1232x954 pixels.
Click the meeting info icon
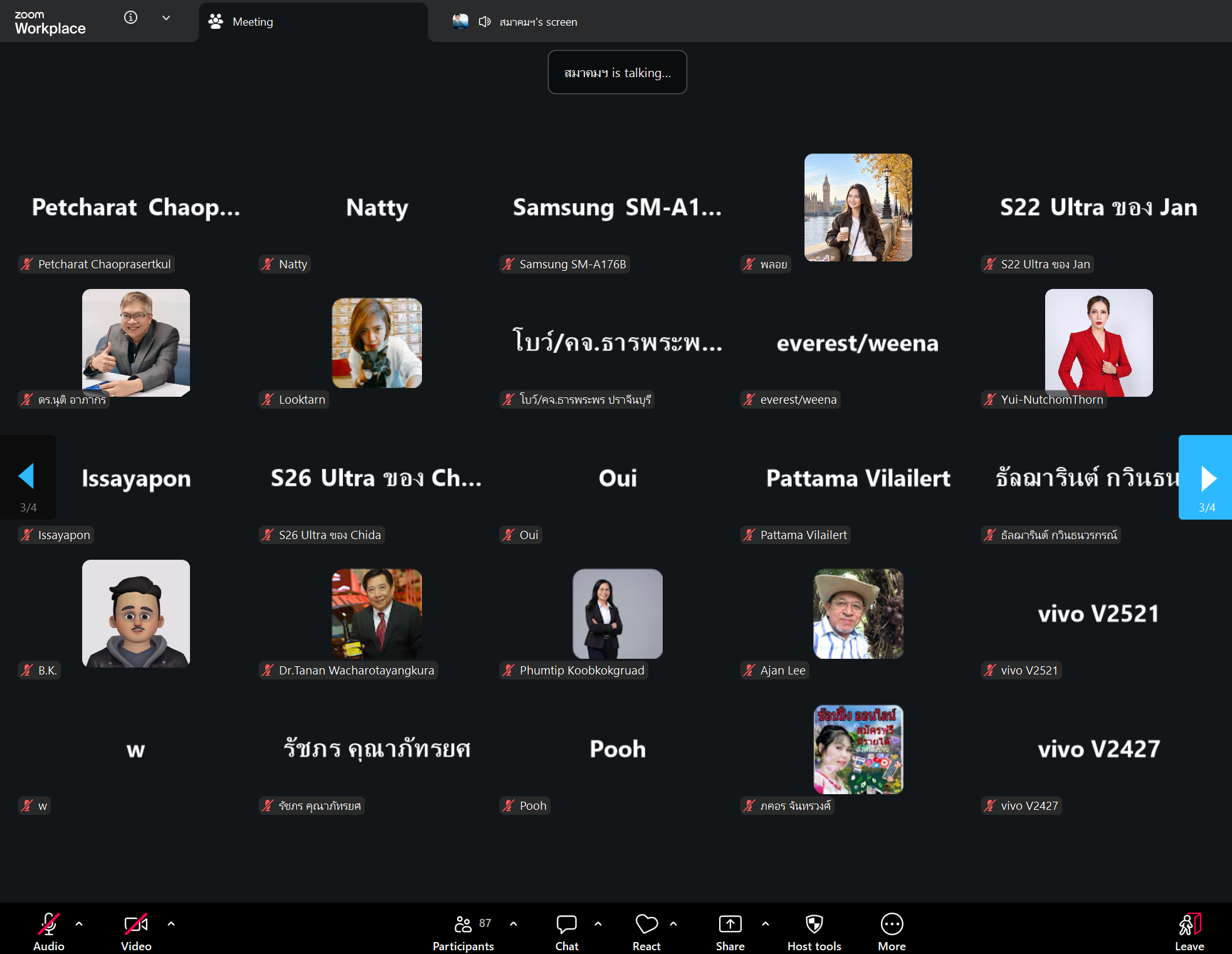click(x=130, y=18)
